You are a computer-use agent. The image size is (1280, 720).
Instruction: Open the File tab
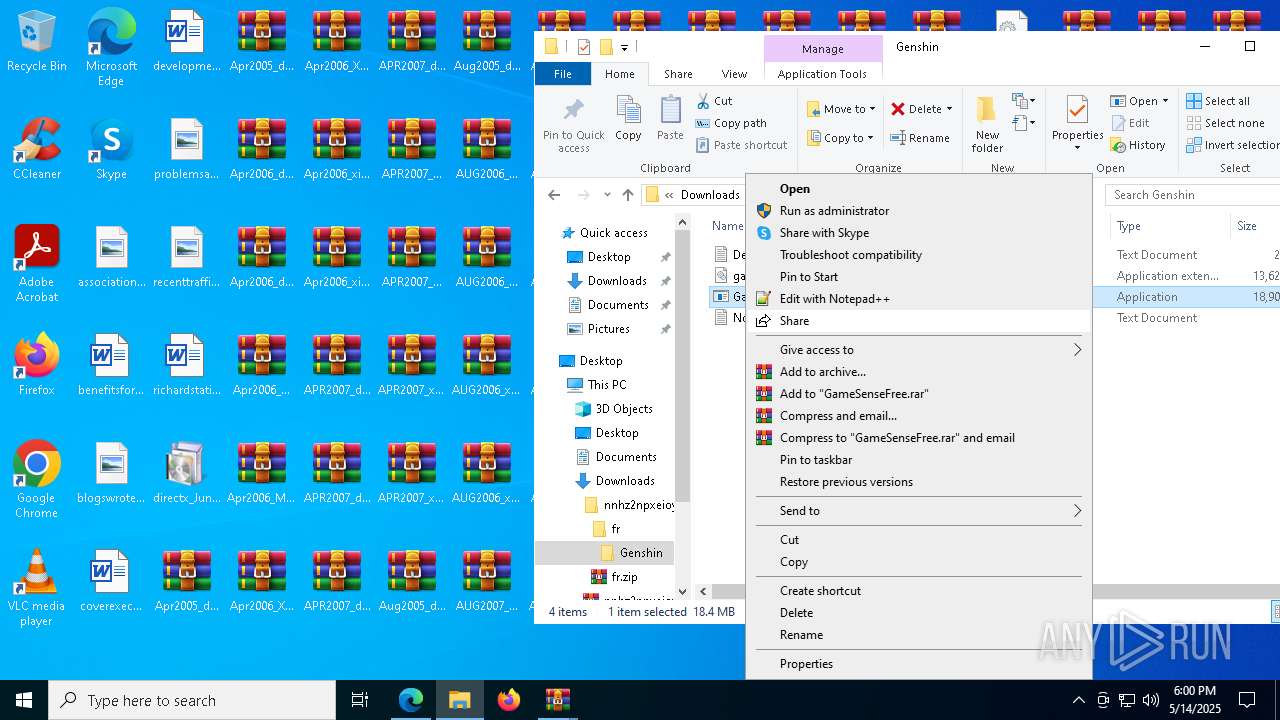pos(563,74)
